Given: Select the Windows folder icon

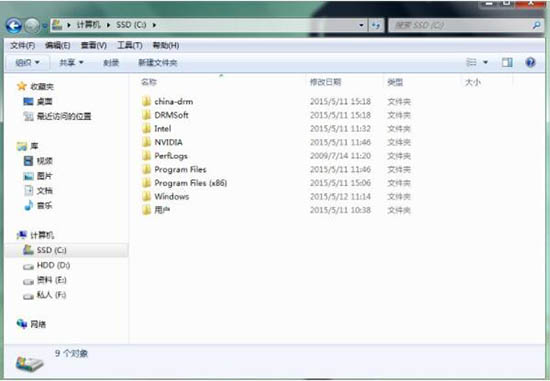Looking at the screenshot, I should coord(146,196).
